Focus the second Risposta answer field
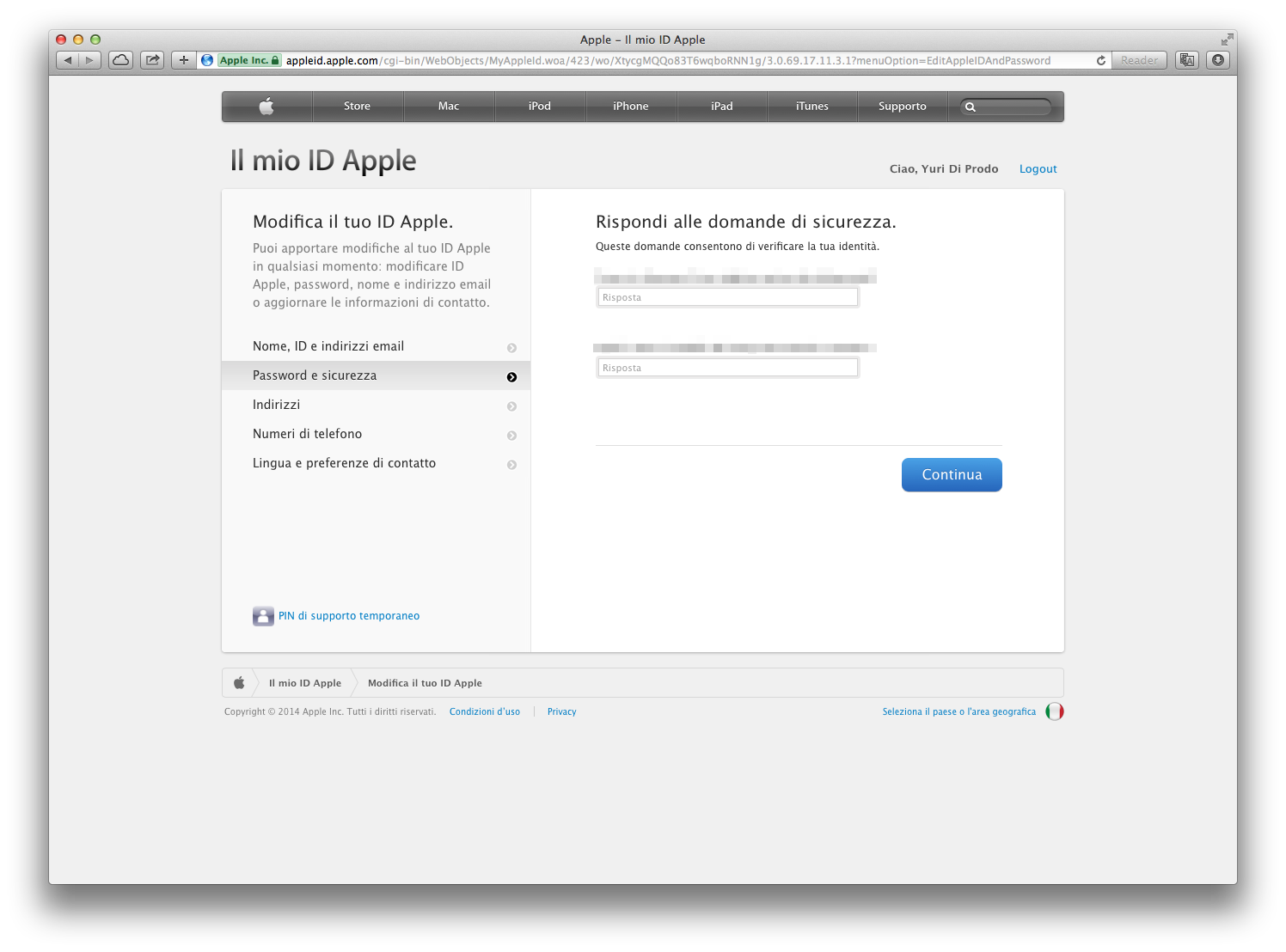 [x=728, y=368]
